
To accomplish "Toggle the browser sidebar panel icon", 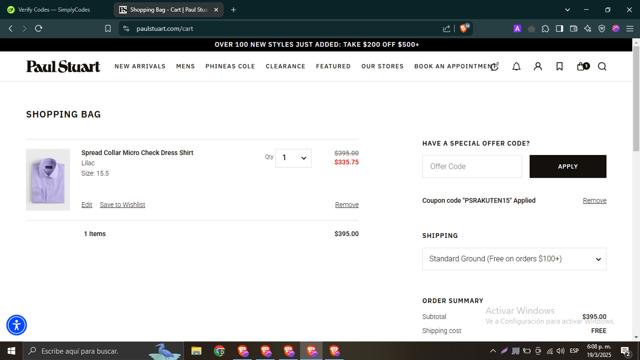I will 560,29.
